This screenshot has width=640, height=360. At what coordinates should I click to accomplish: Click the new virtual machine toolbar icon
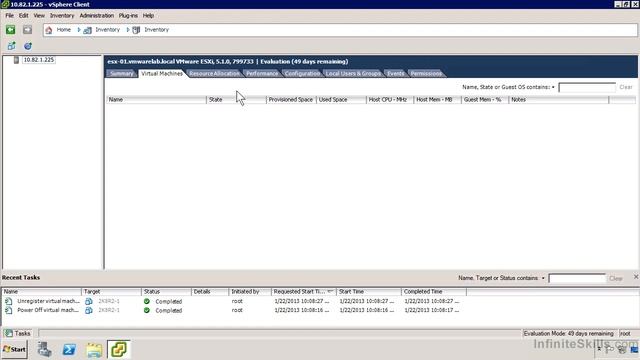tap(11, 46)
